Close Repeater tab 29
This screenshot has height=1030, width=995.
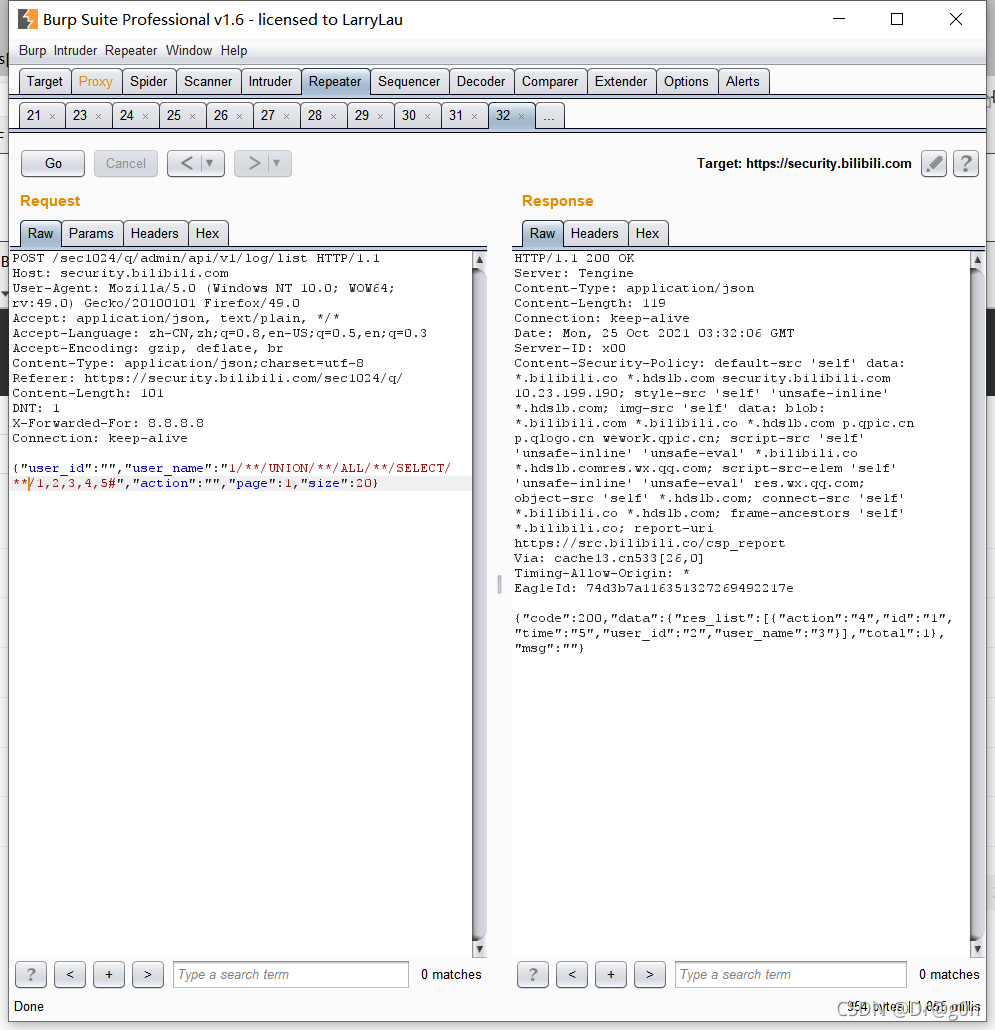[x=380, y=116]
